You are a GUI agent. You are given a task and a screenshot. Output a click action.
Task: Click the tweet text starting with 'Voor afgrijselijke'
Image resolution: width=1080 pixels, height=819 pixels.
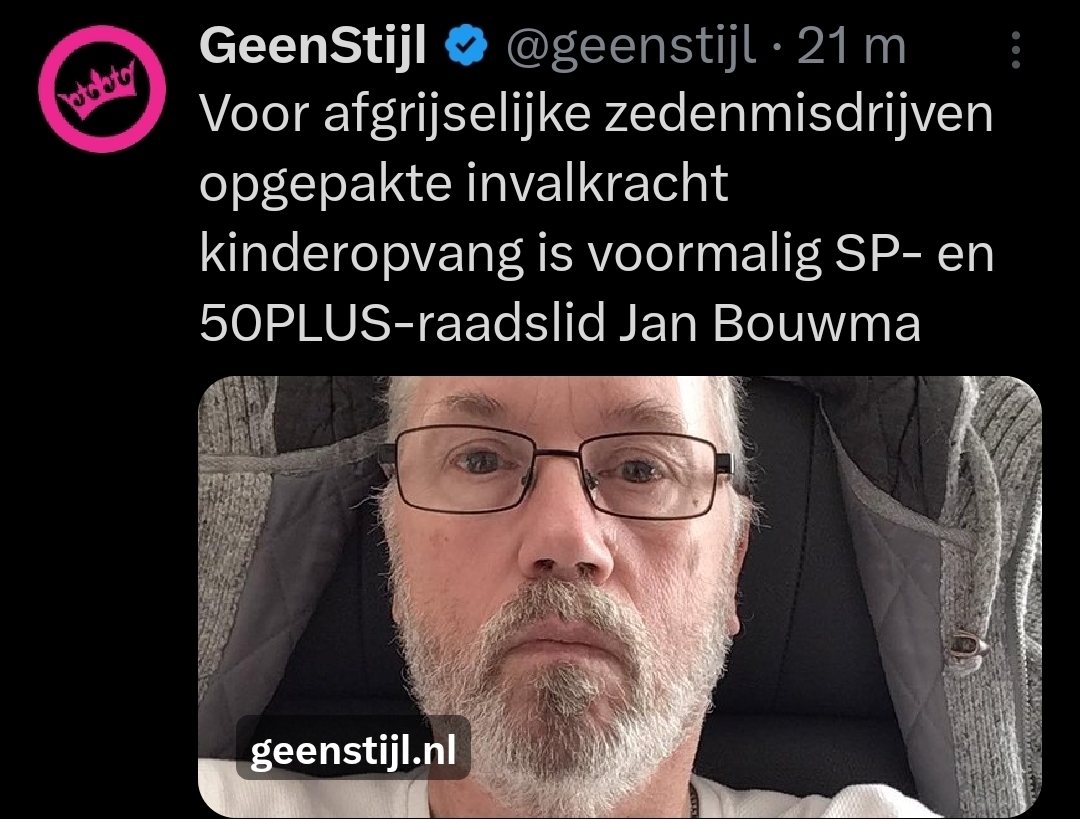[x=596, y=218]
